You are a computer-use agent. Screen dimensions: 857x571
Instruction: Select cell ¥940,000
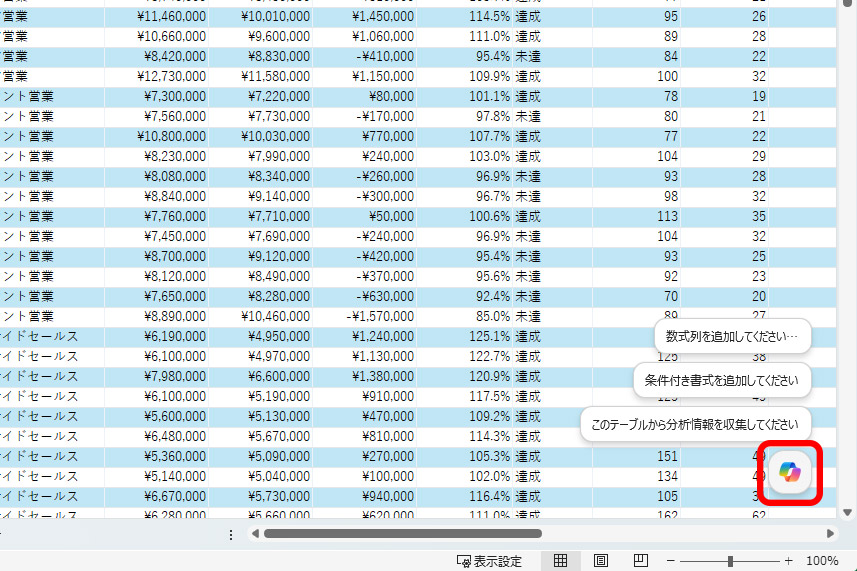365,496
